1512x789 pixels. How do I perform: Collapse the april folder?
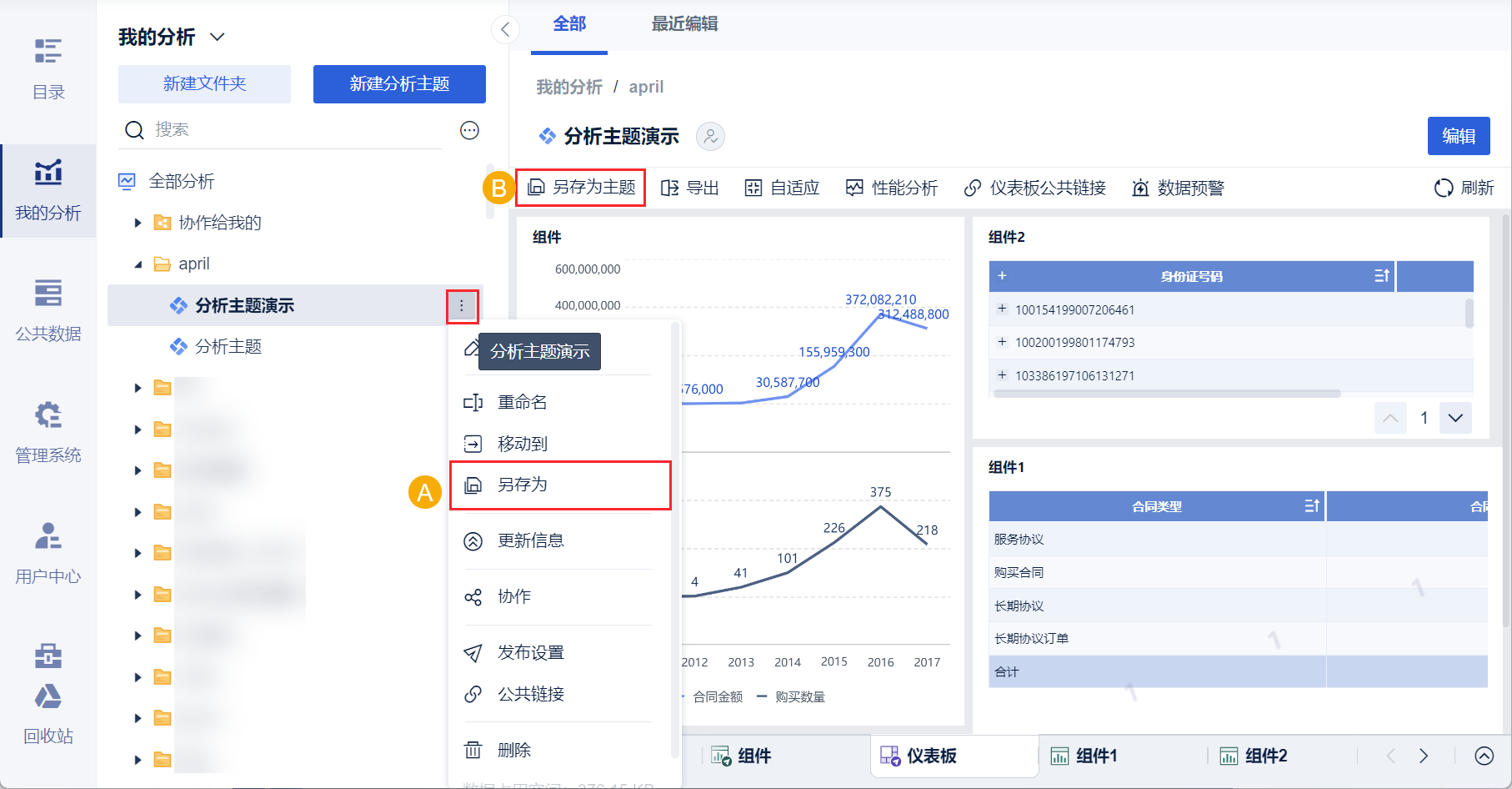tap(138, 264)
